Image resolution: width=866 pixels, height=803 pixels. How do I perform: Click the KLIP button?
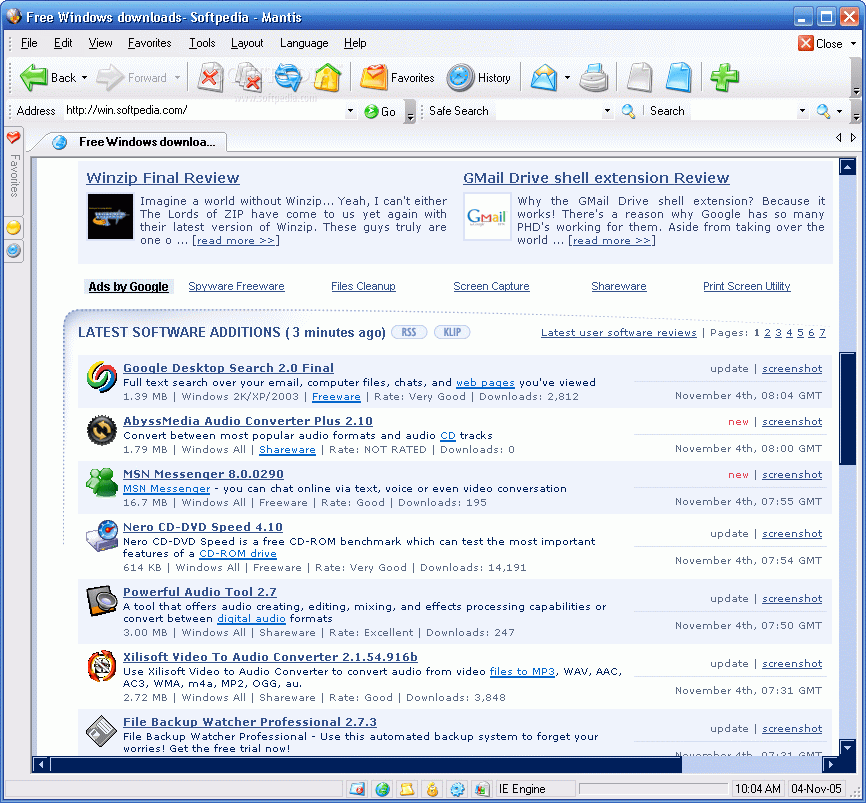(452, 332)
